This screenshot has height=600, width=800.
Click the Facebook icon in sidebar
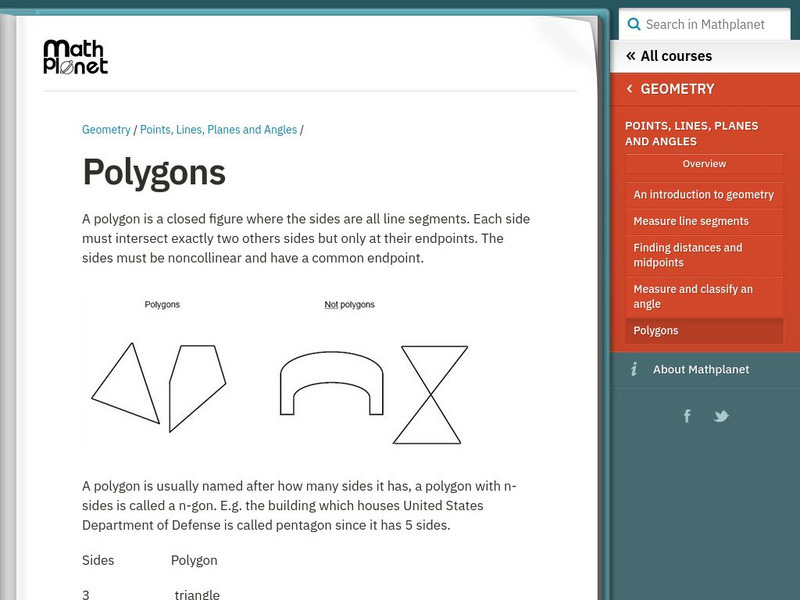[687, 416]
